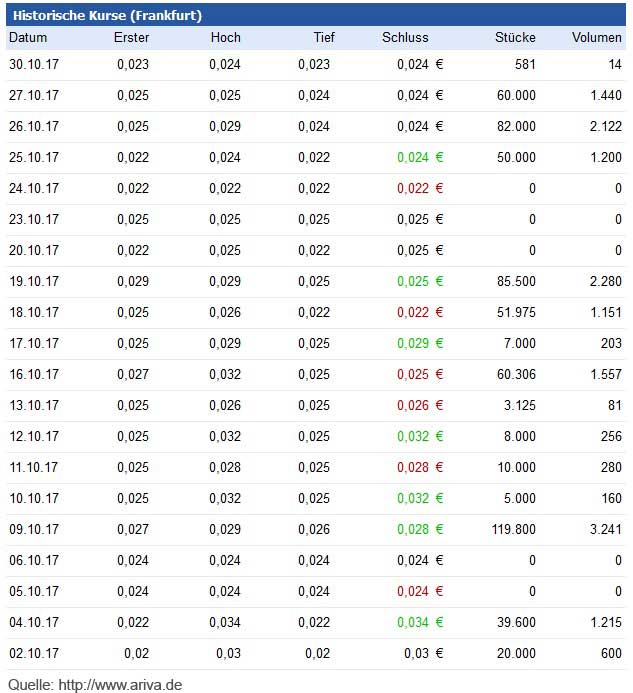Click the Hoch column header
The height and width of the screenshot is (693, 633).
[225, 37]
